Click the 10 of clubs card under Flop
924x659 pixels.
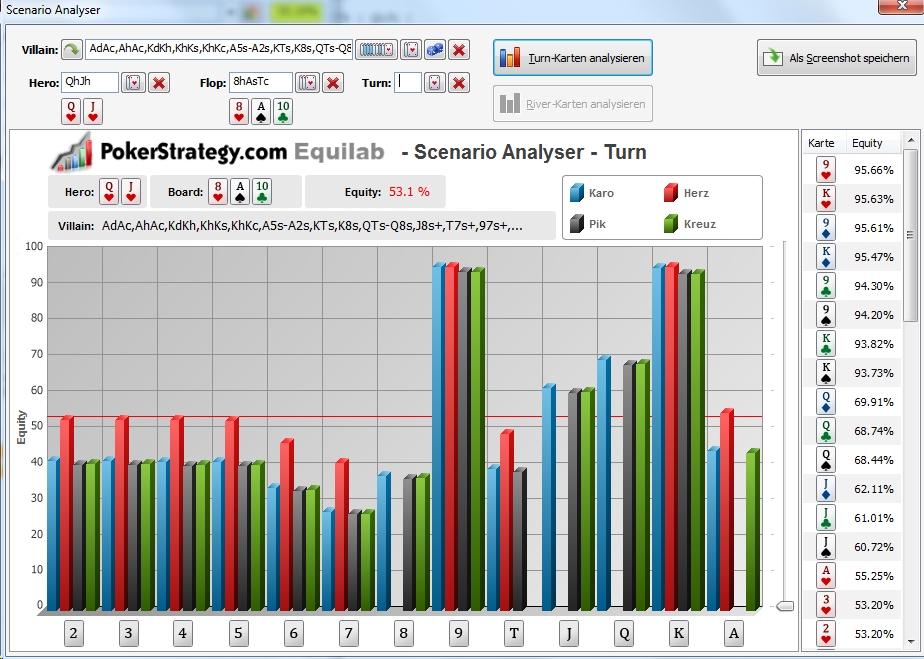point(283,111)
